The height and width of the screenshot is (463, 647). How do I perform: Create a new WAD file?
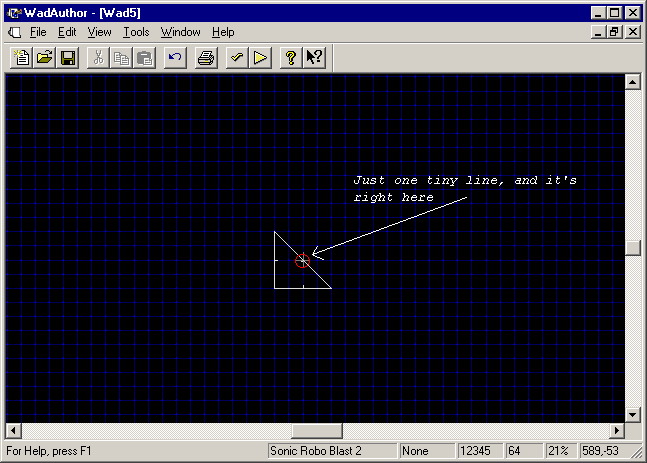(x=21, y=57)
